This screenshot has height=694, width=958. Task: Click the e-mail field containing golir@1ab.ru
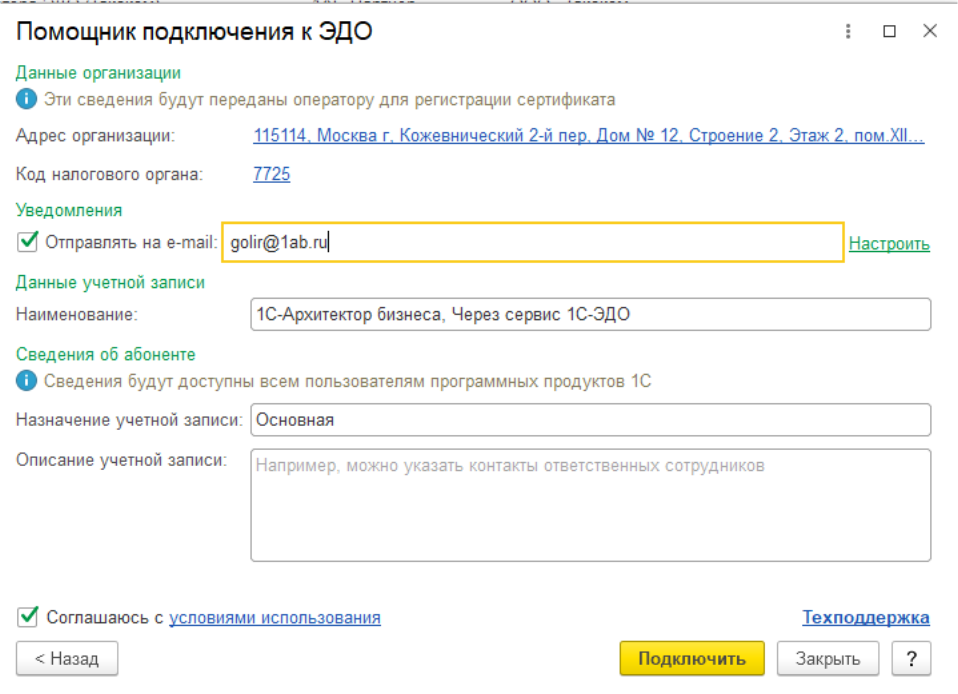[532, 242]
